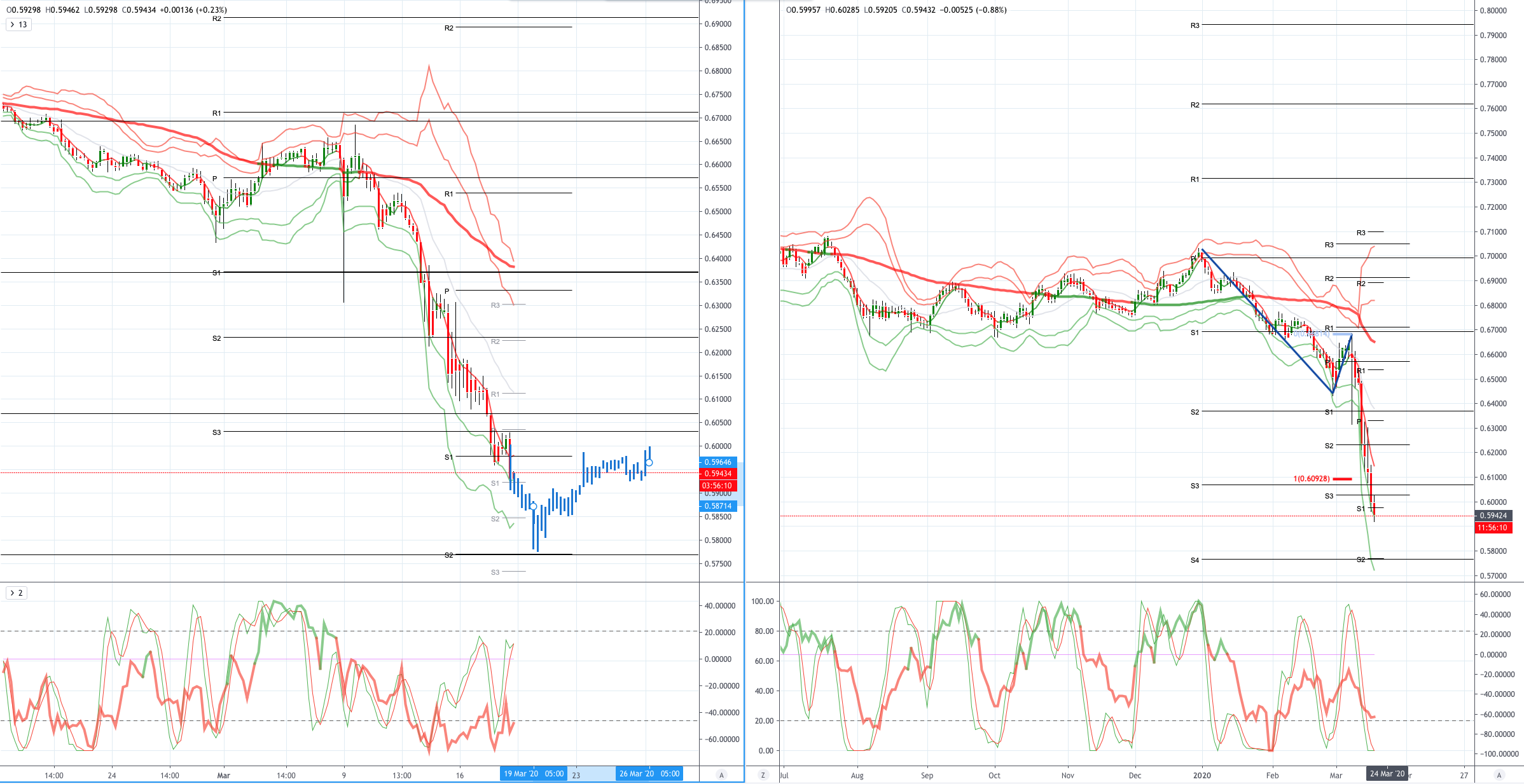Click the Dec label on the time axis

(x=1135, y=775)
